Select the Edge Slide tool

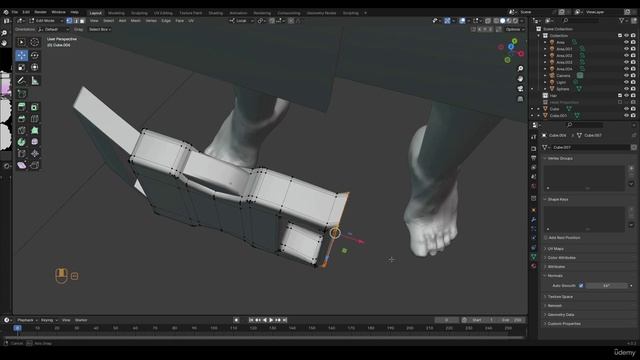(22, 153)
